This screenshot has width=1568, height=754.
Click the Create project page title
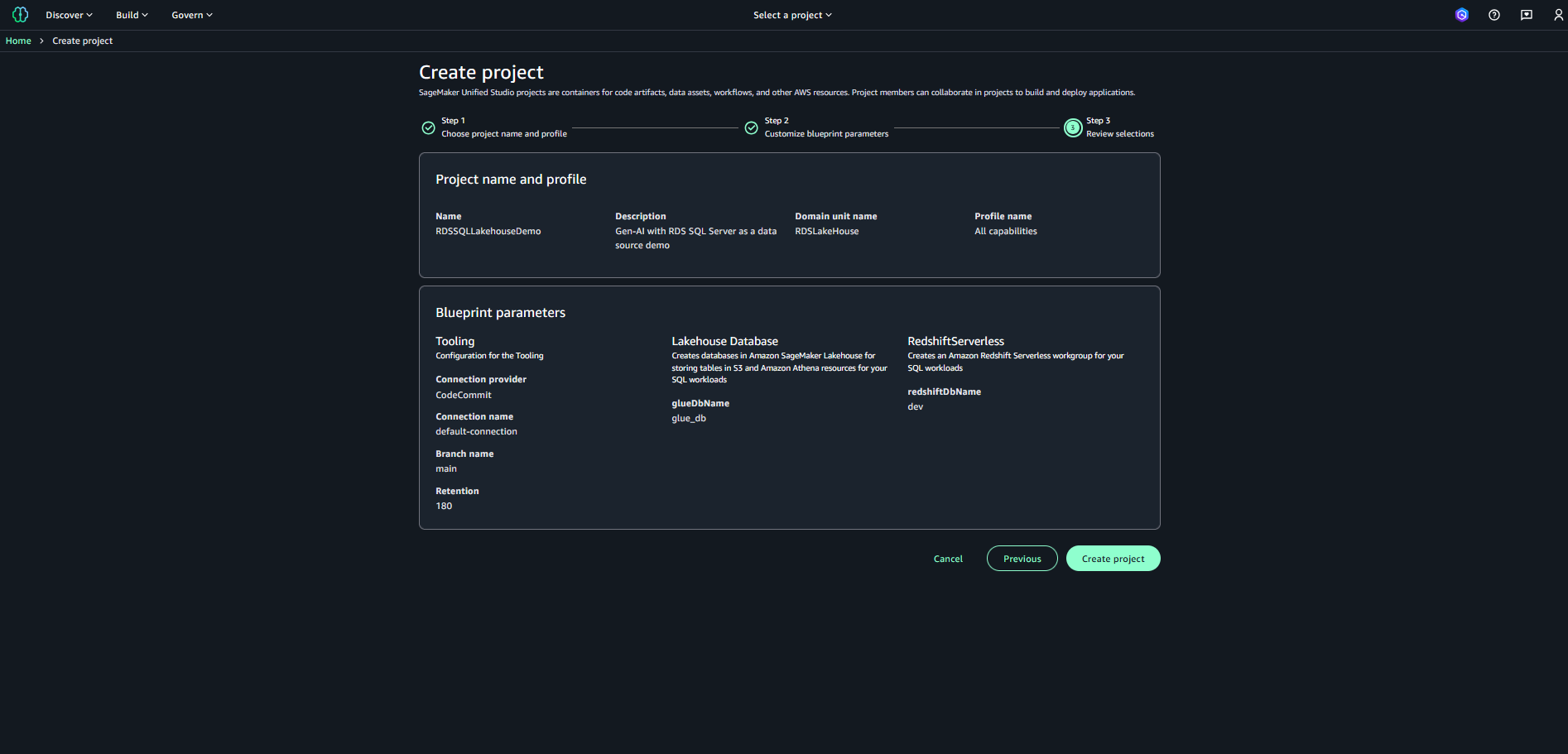click(x=481, y=73)
